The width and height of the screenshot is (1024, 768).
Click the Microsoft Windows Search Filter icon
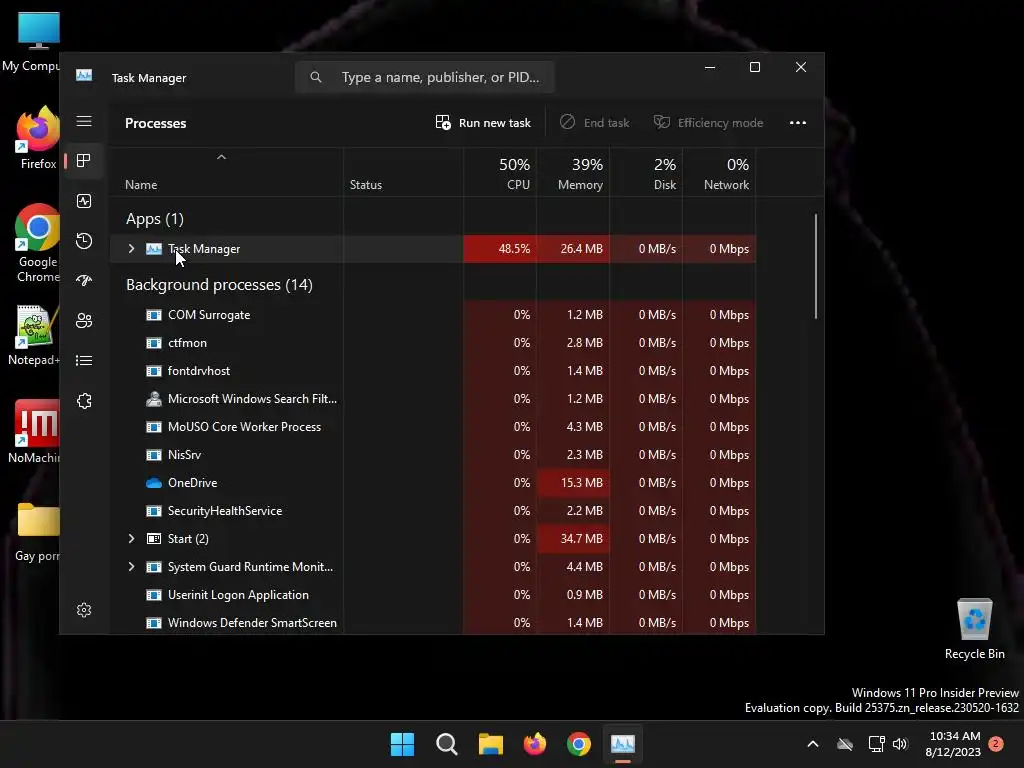153,399
